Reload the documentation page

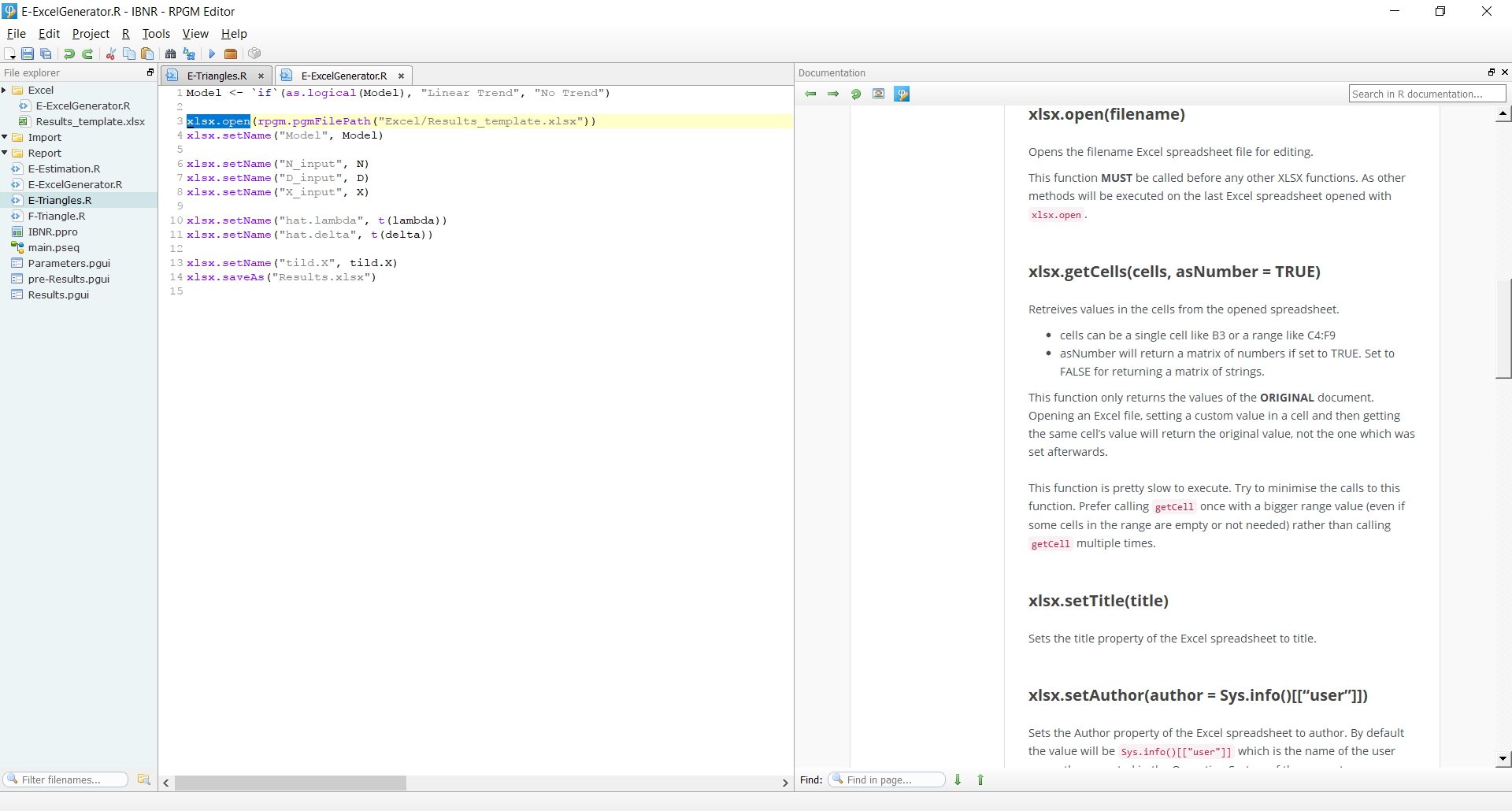[856, 94]
